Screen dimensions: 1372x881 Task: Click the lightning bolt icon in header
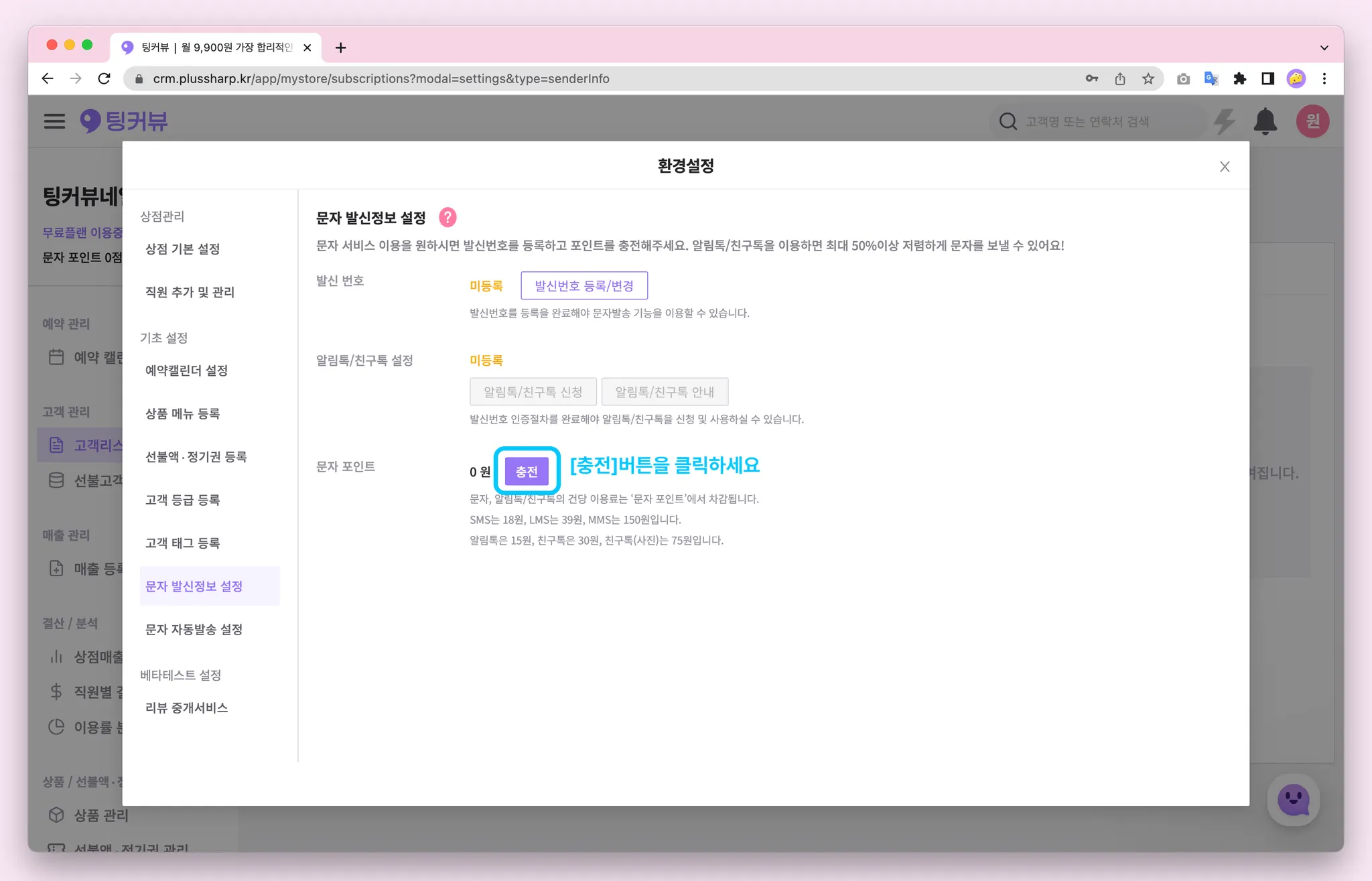point(1225,121)
